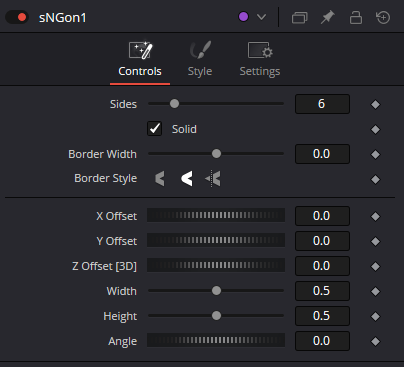Click the Angle thumbwheel
The width and height of the screenshot is (404, 367).
click(x=216, y=340)
